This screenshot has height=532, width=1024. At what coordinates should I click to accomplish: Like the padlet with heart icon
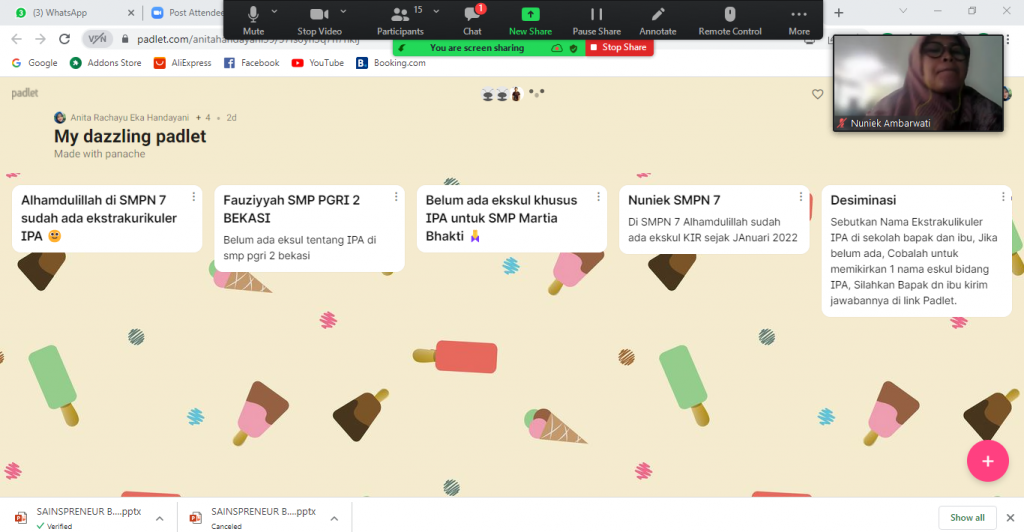pos(817,94)
